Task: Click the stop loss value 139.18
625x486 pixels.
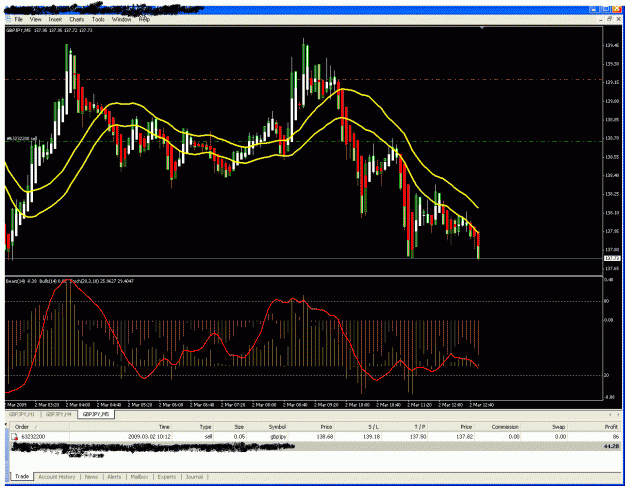Action: click(x=371, y=437)
